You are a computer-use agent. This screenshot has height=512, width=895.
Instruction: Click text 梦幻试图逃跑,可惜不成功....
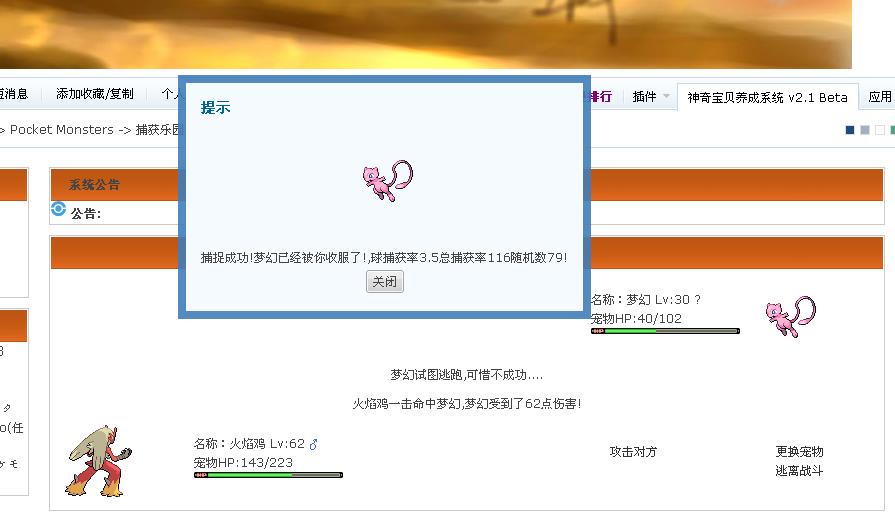(x=466, y=374)
